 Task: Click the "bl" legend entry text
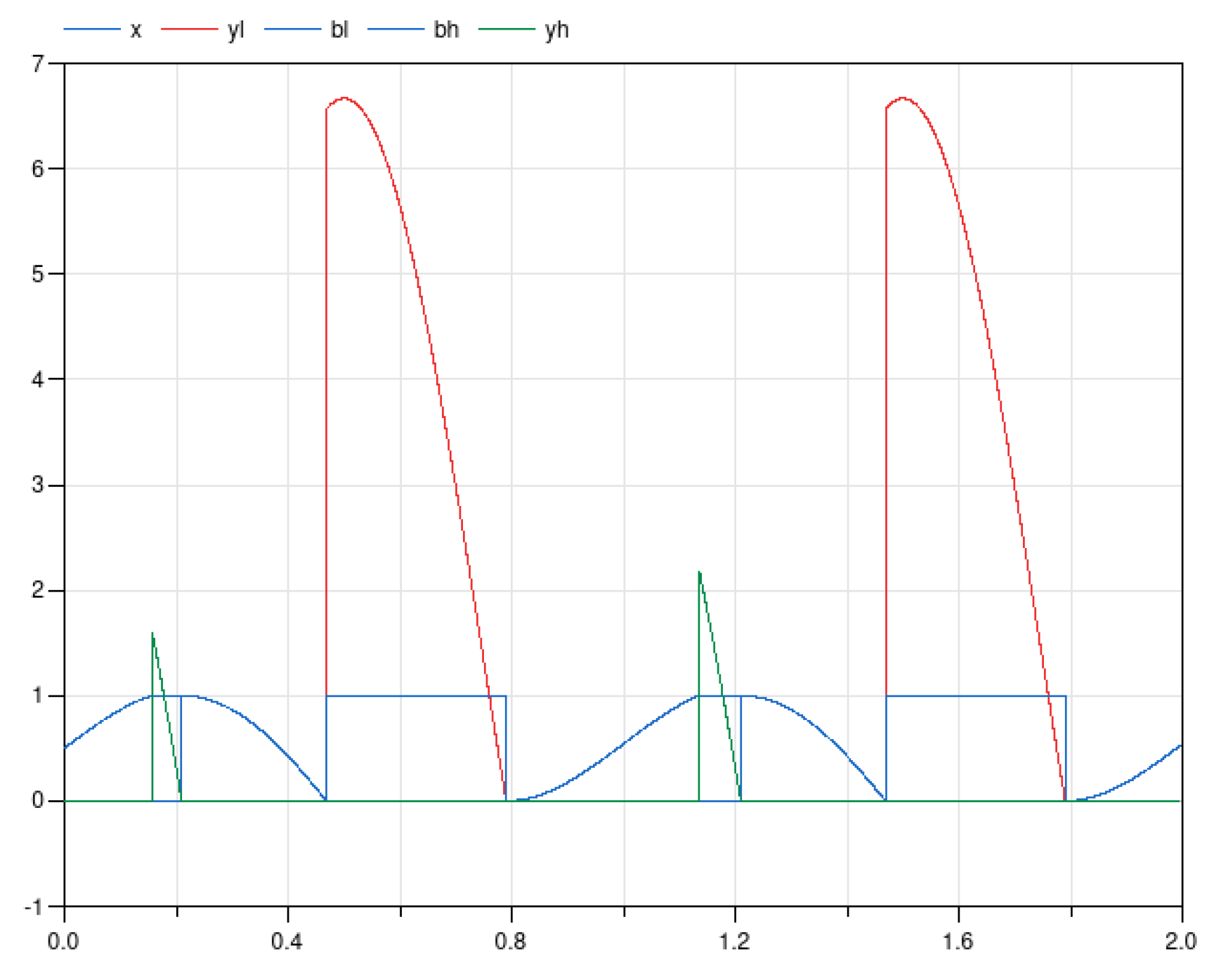(x=339, y=30)
